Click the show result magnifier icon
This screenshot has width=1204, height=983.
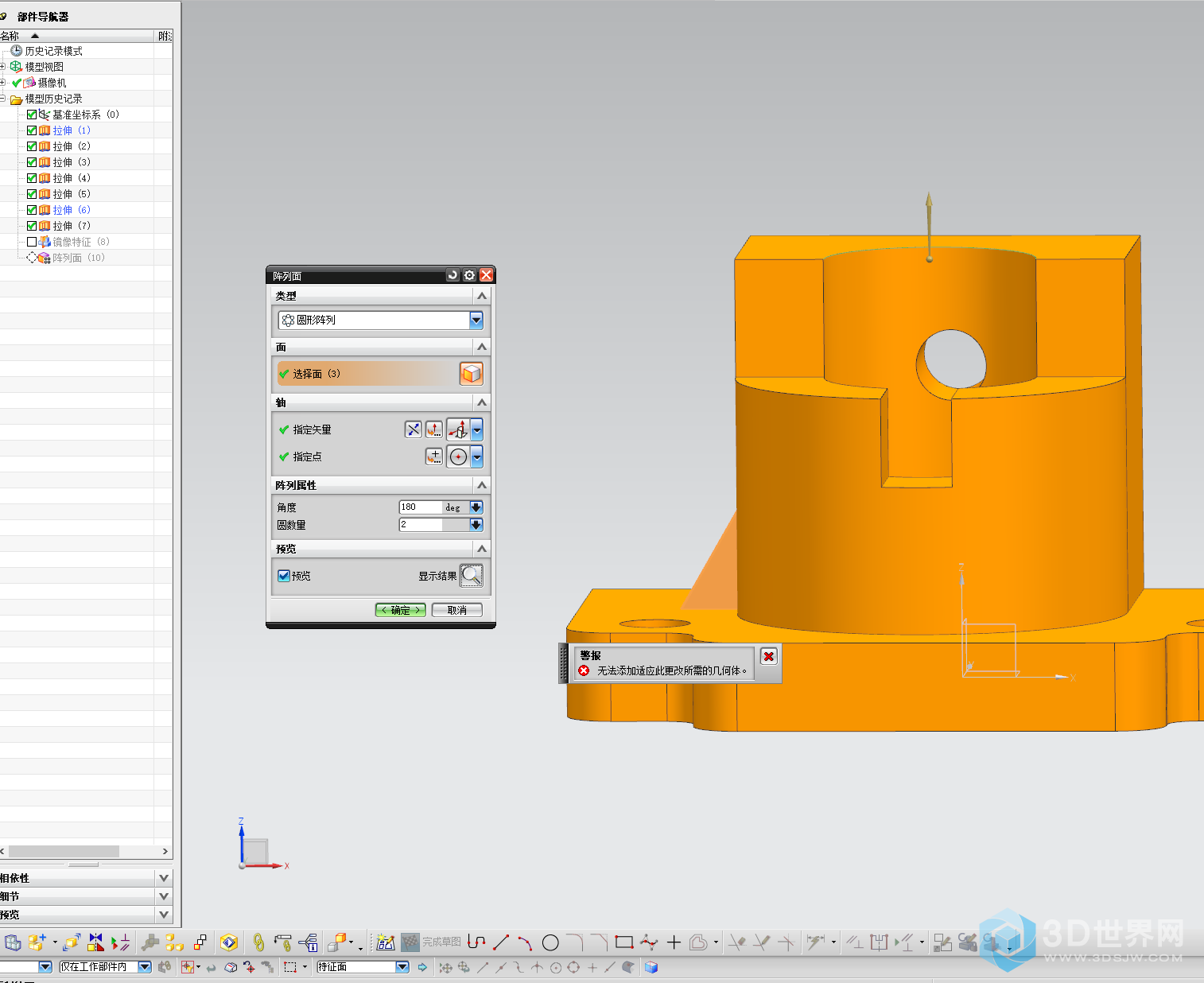(472, 576)
